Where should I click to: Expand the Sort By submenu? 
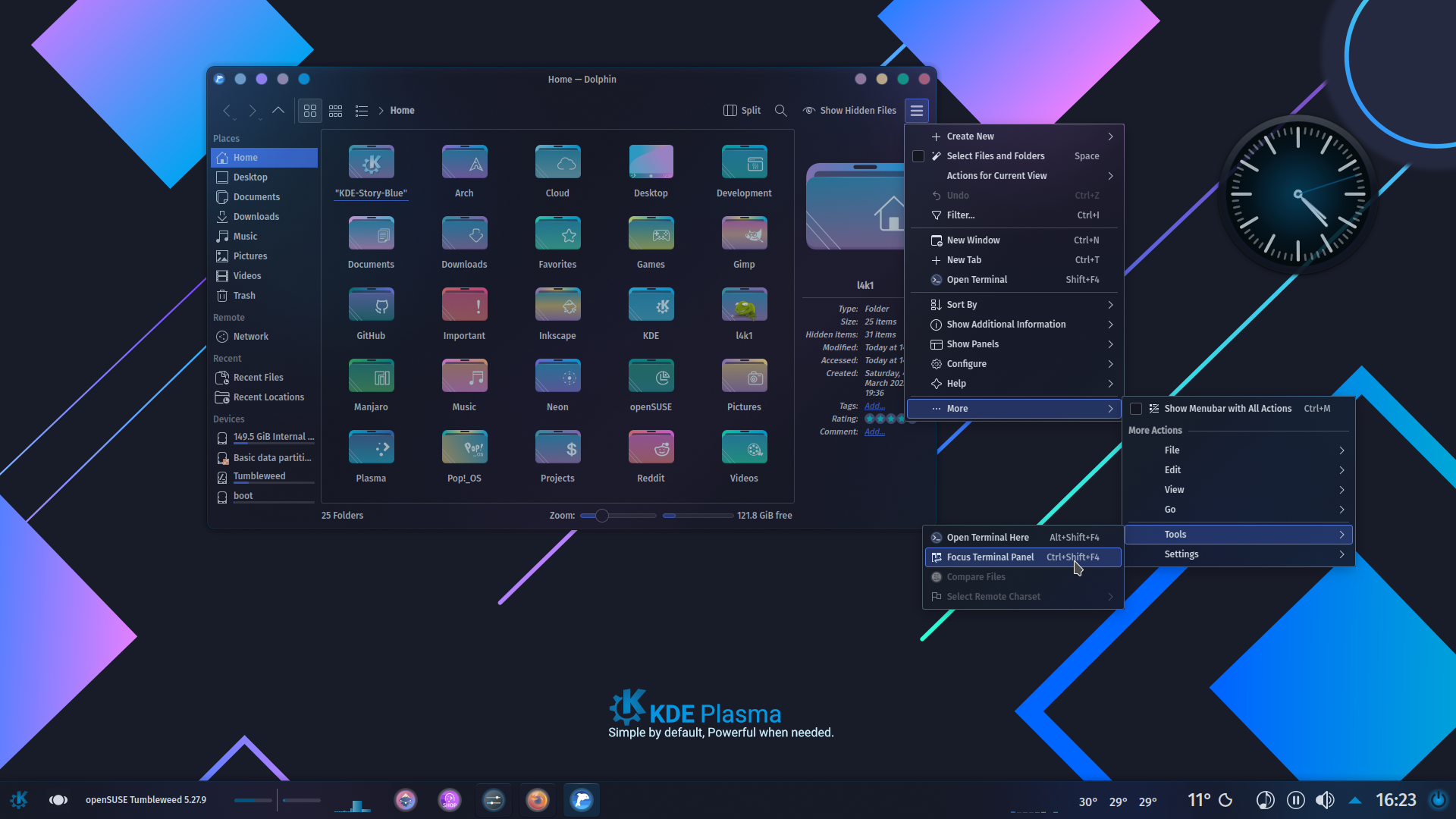(x=1014, y=305)
